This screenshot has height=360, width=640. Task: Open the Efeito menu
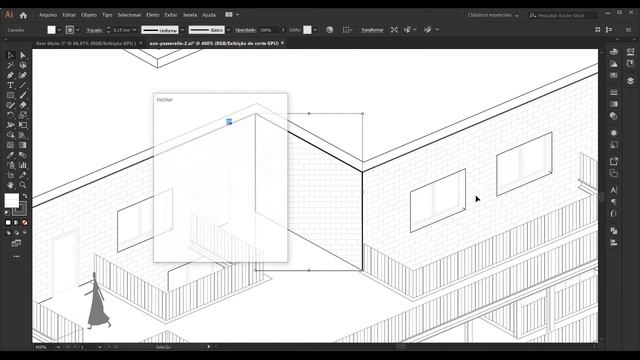point(153,15)
